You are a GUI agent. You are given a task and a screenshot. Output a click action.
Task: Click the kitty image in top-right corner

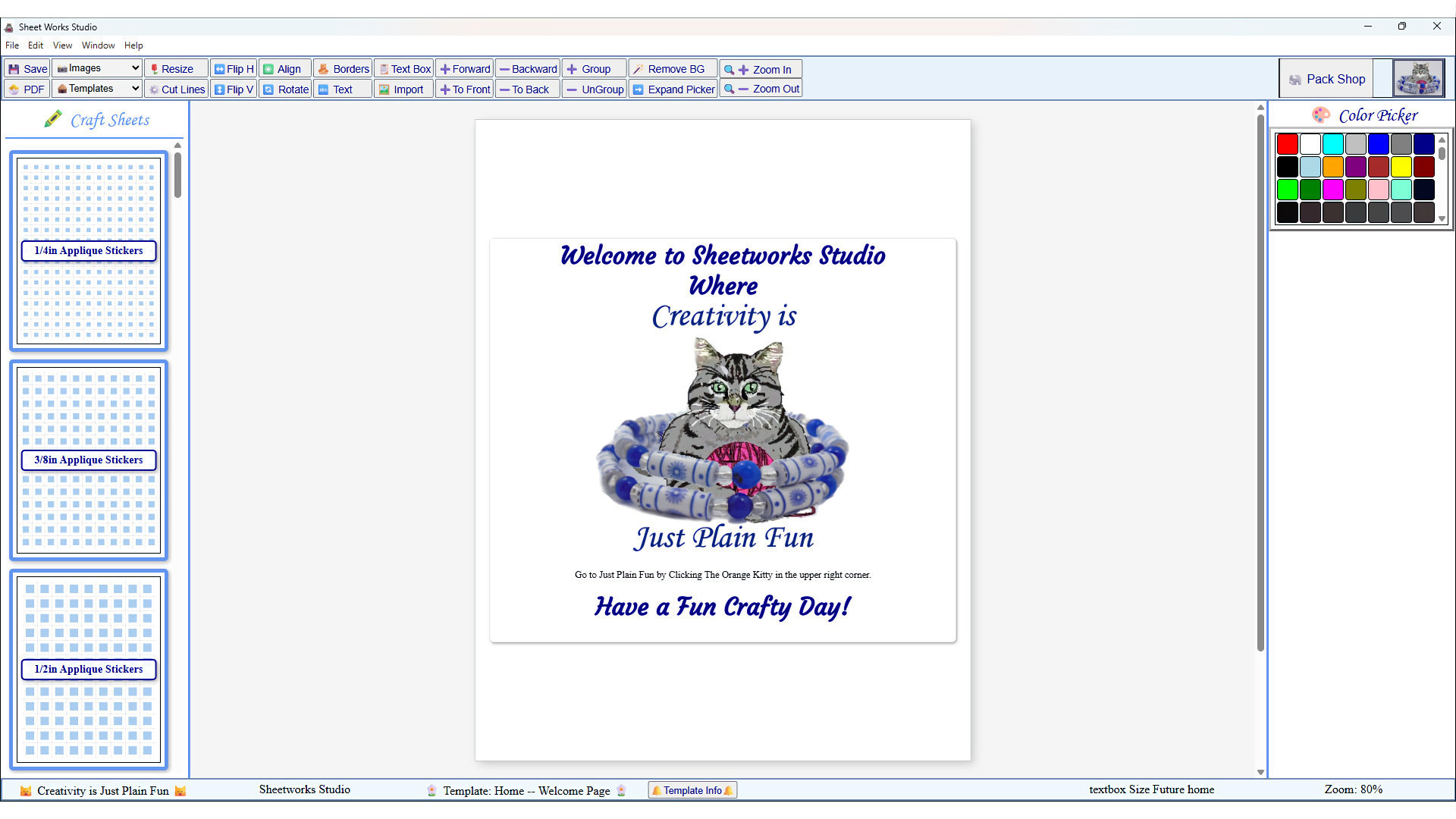pos(1418,78)
